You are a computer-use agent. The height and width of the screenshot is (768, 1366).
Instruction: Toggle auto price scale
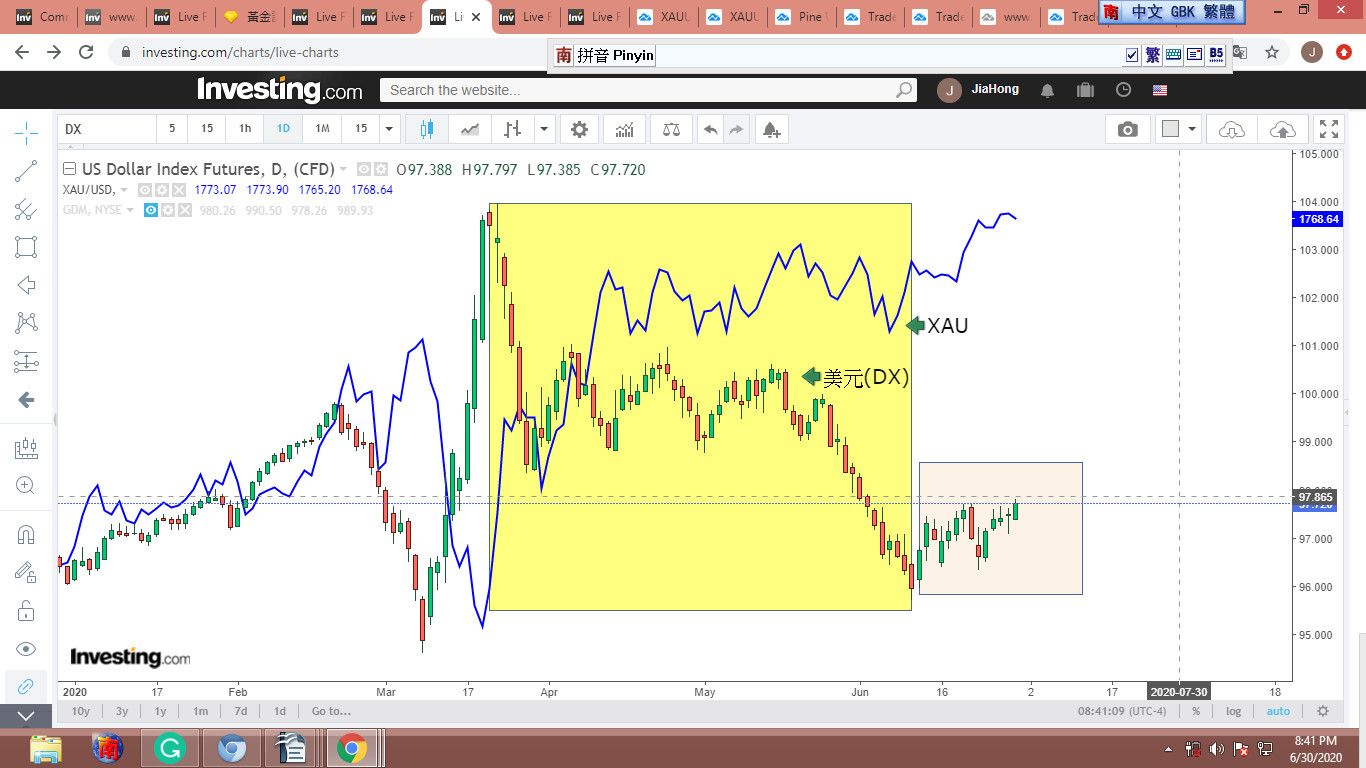[1278, 712]
